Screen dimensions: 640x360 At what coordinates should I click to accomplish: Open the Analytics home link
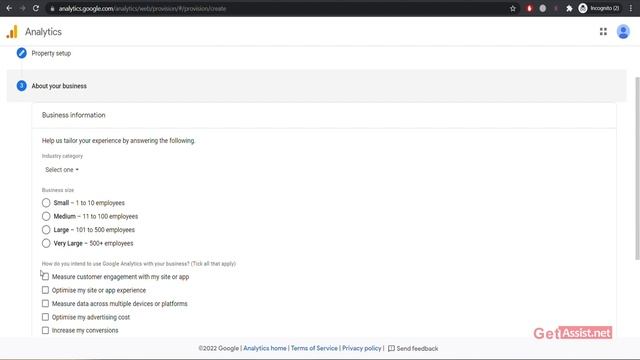tap(265, 349)
